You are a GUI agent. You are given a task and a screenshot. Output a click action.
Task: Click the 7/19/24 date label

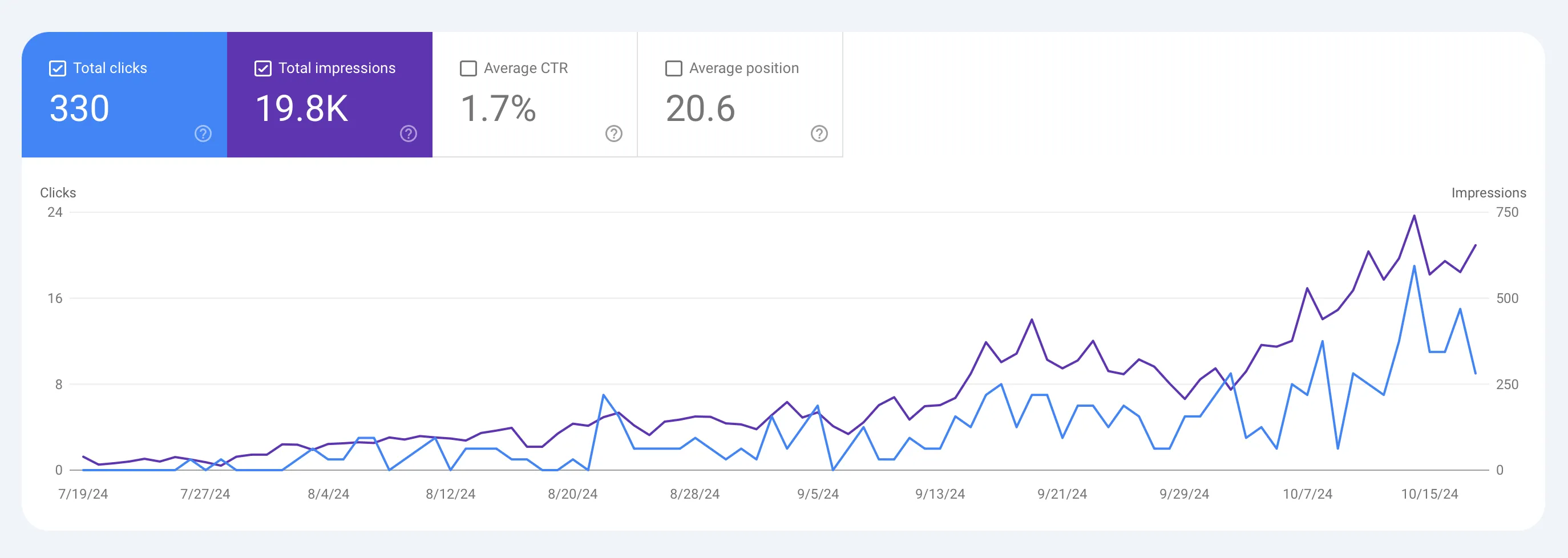click(x=84, y=494)
